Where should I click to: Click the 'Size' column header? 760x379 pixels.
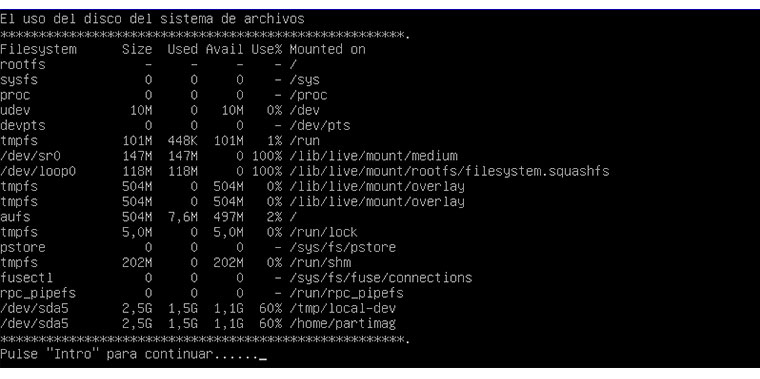pyautogui.click(x=137, y=49)
